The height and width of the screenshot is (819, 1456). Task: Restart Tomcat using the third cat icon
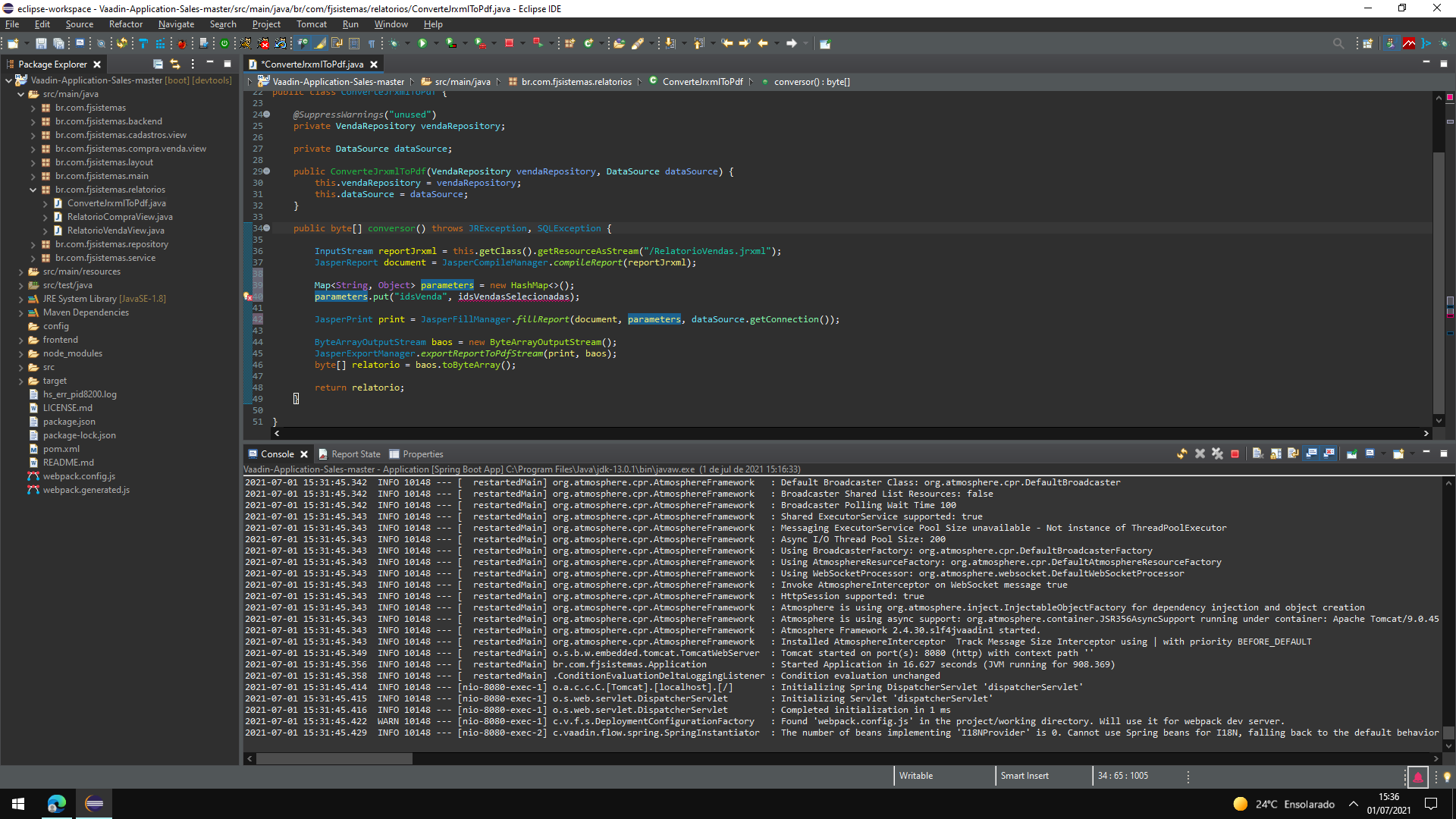[281, 43]
